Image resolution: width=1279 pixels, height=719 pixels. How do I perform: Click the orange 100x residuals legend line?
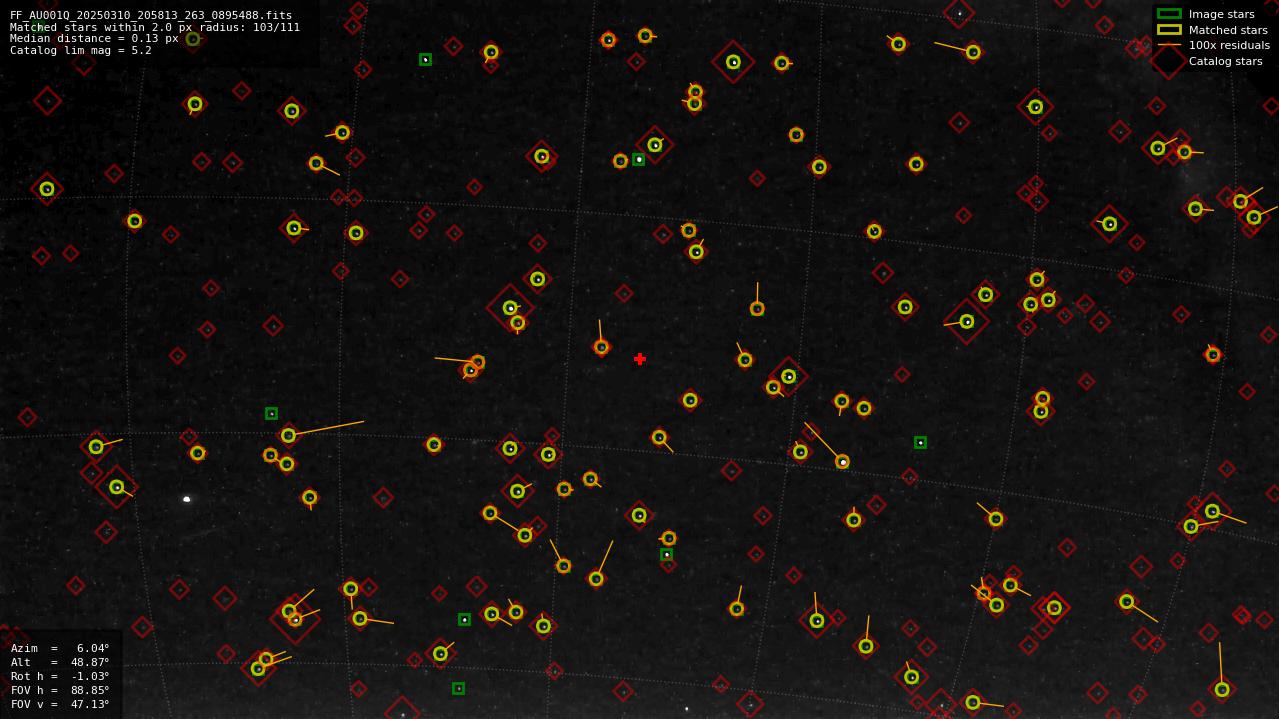pos(1169,45)
